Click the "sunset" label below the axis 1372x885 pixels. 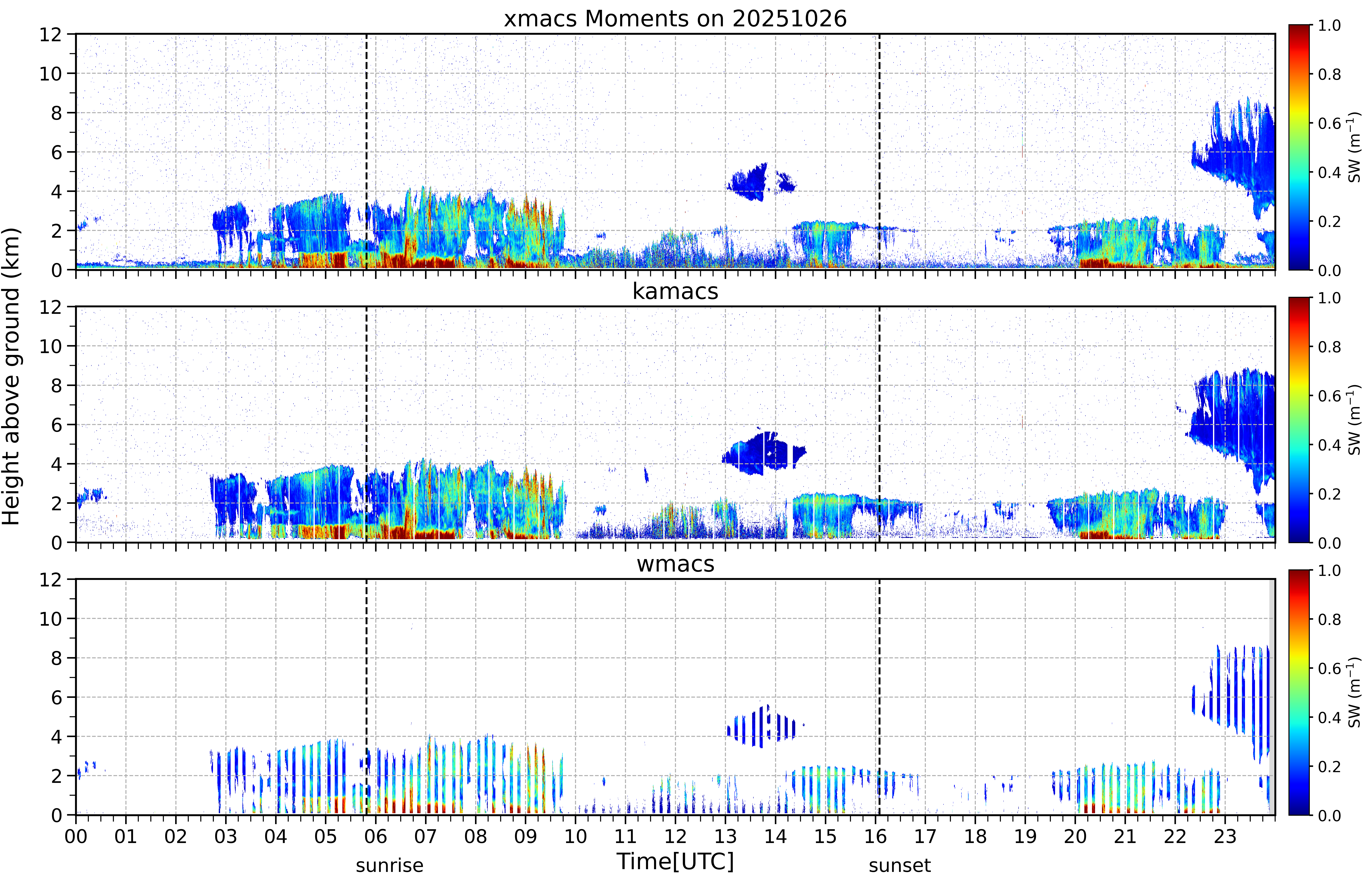pos(900,865)
